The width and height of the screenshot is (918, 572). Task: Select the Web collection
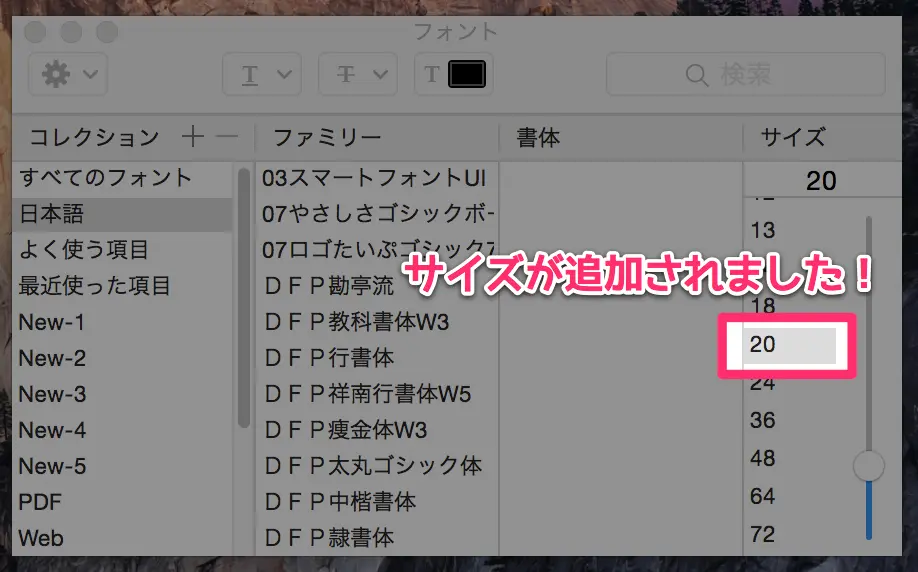coord(41,538)
